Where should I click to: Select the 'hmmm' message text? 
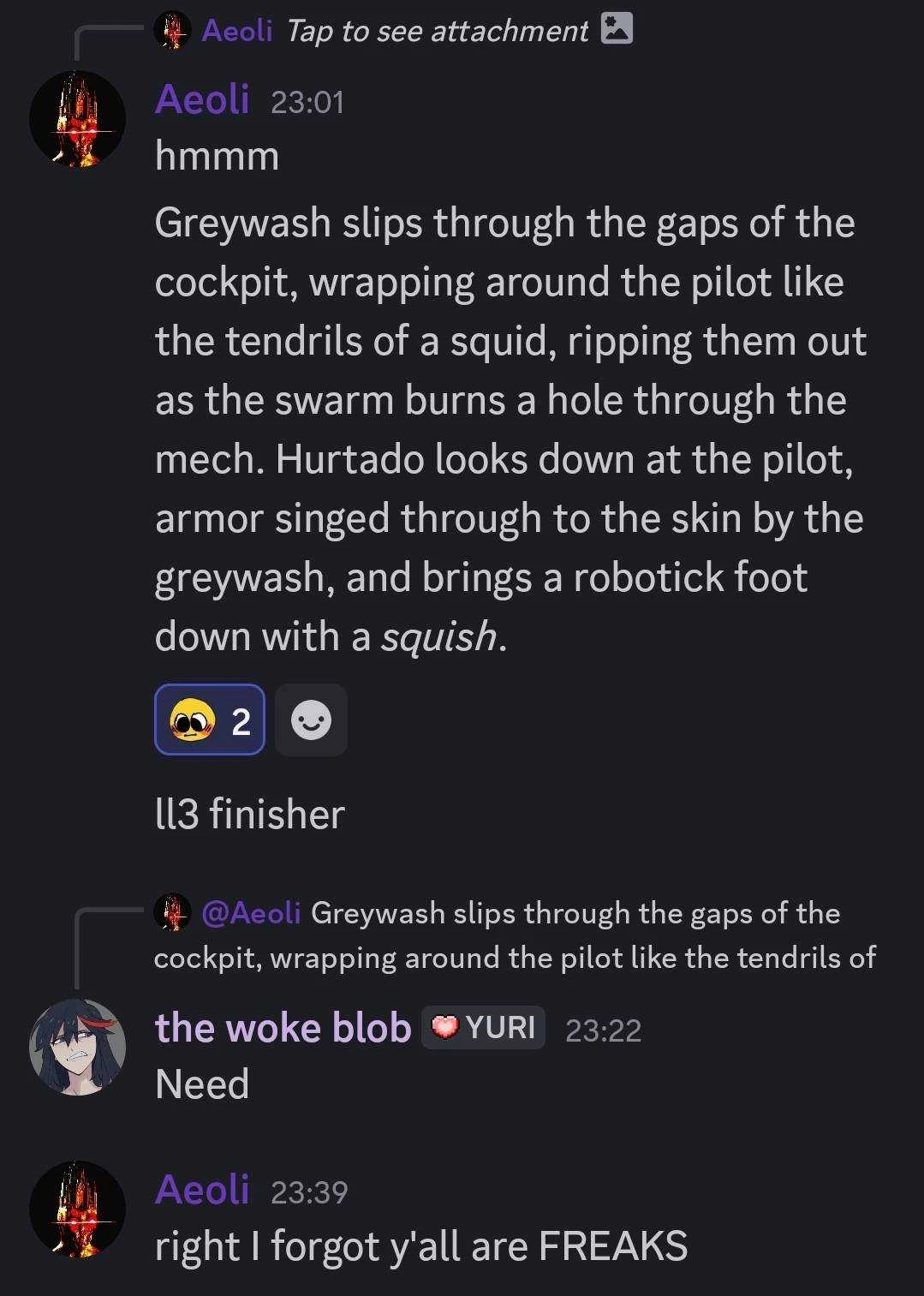pyautogui.click(x=218, y=156)
